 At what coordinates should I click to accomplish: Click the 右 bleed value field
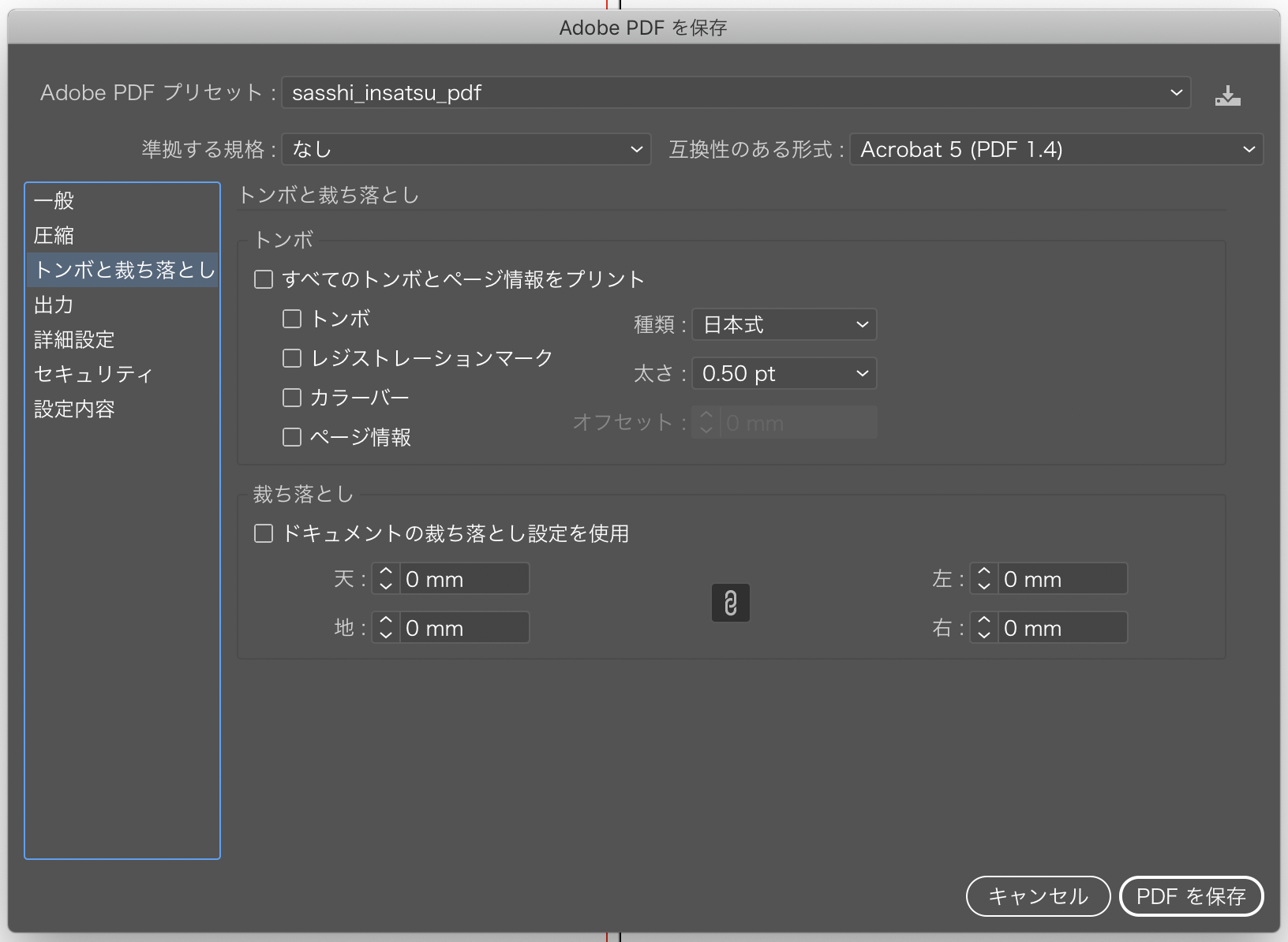pos(1062,628)
